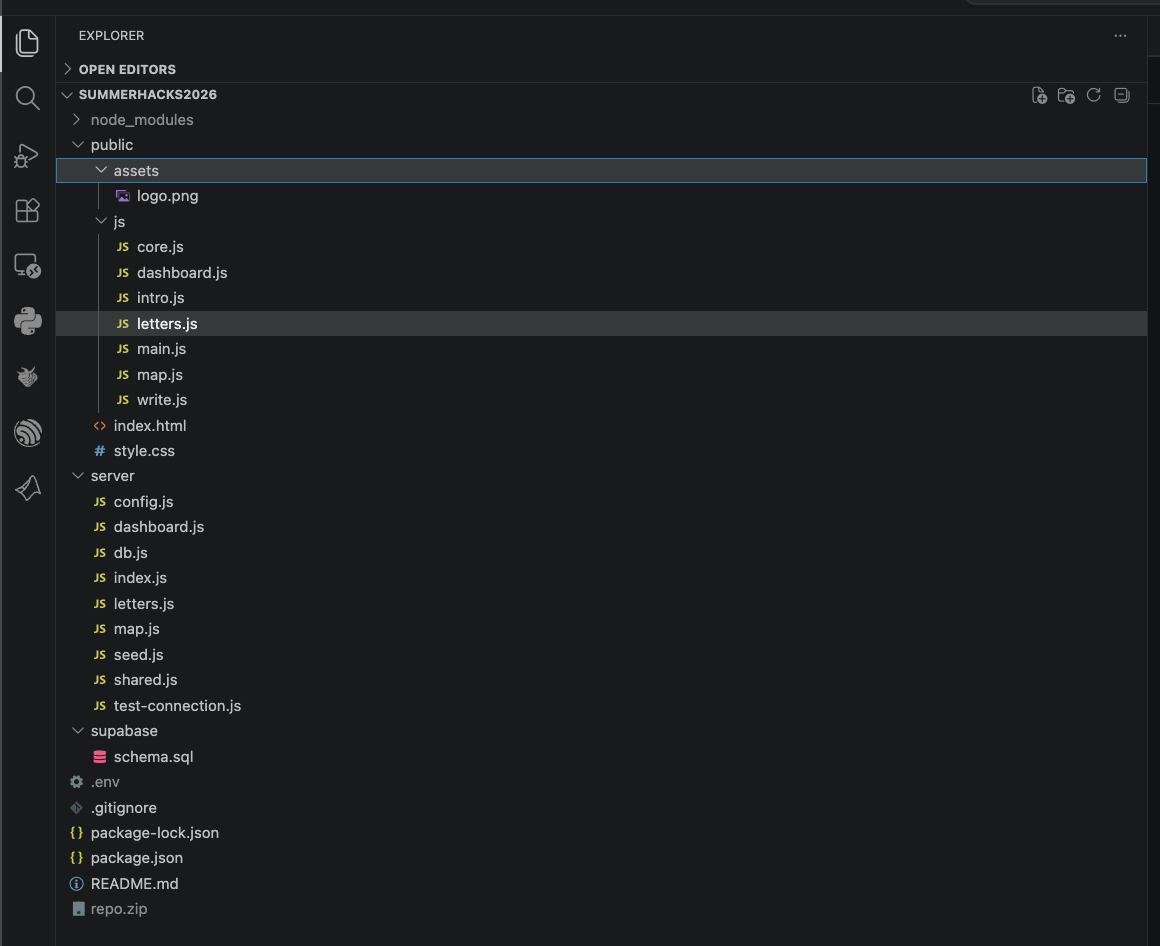Open logo.png in assets folder
Image resolution: width=1160 pixels, height=946 pixels.
167,196
